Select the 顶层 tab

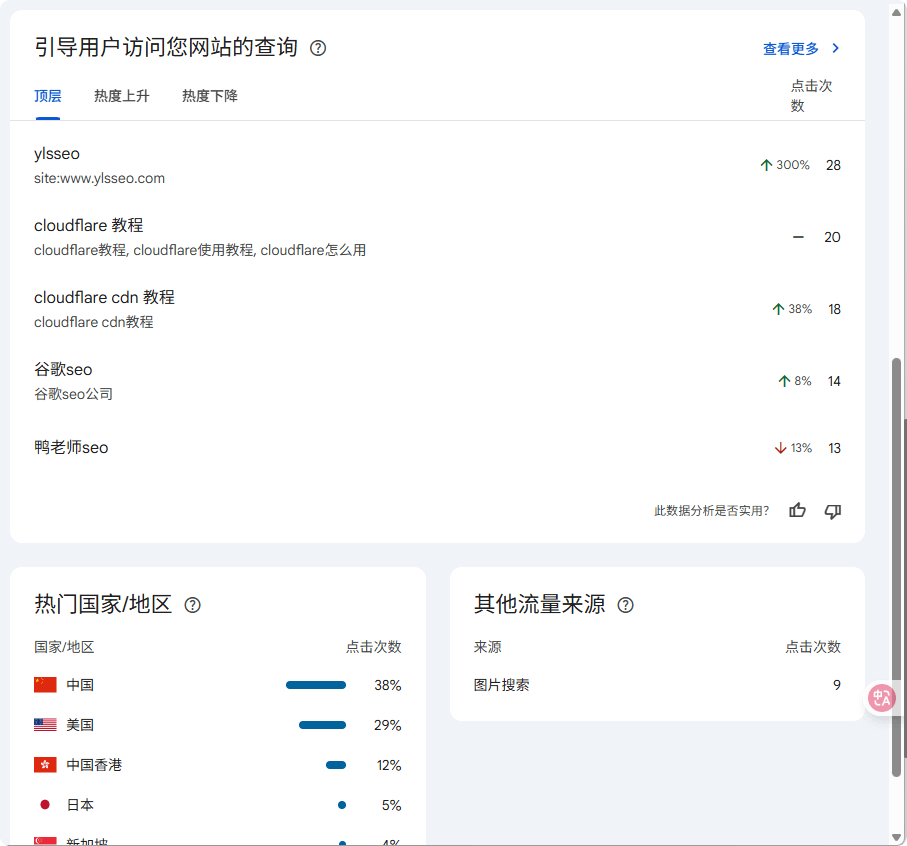(47, 96)
